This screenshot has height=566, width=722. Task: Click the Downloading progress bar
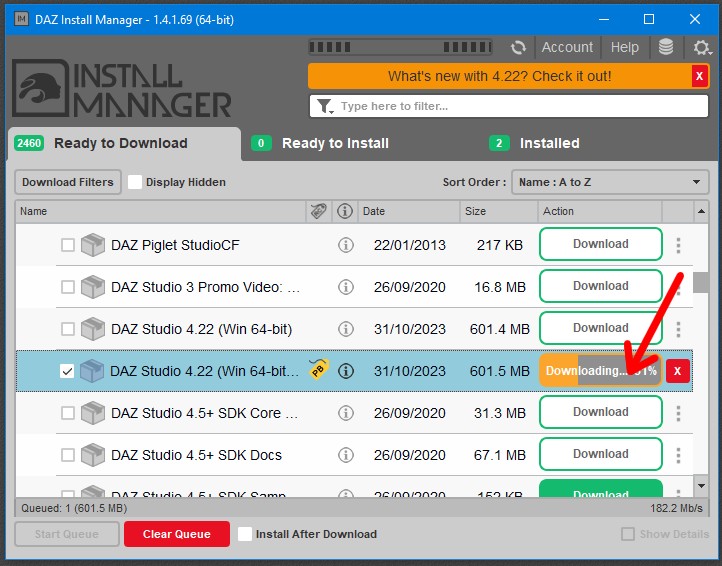click(600, 371)
